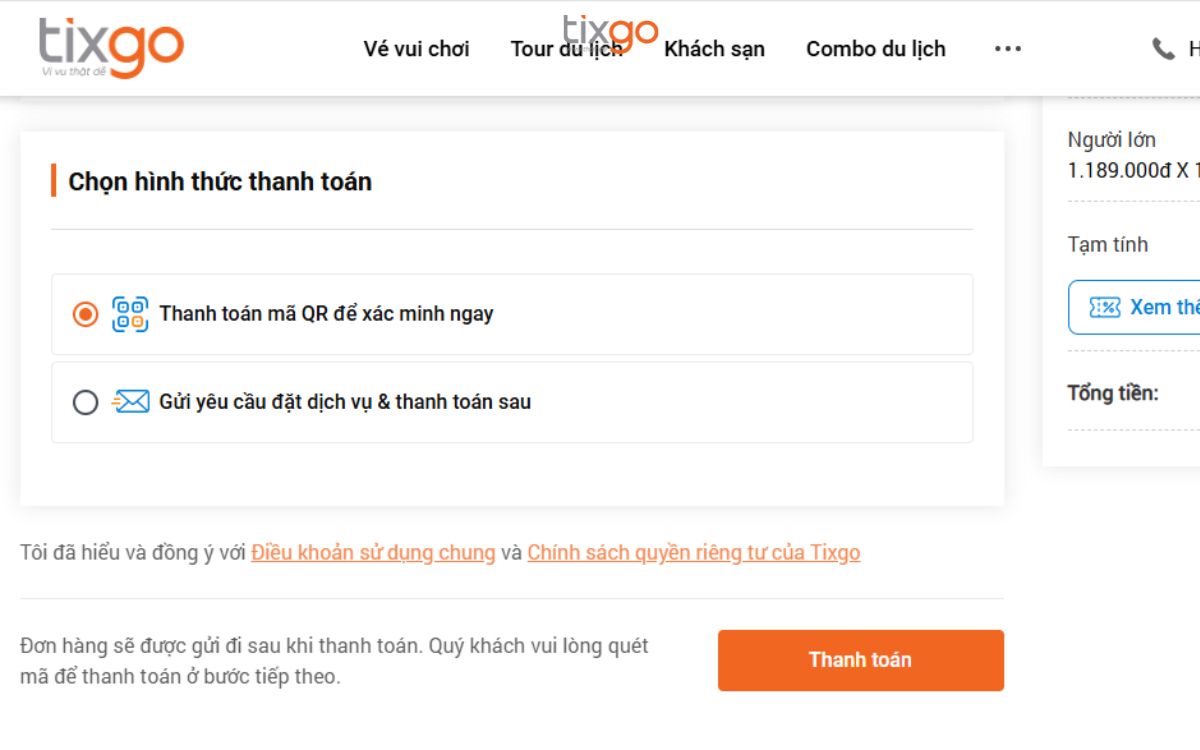The image size is (1200, 750).
Task: Open the Chính sách quyền riêng tư của Tixgo link
Action: tap(693, 552)
